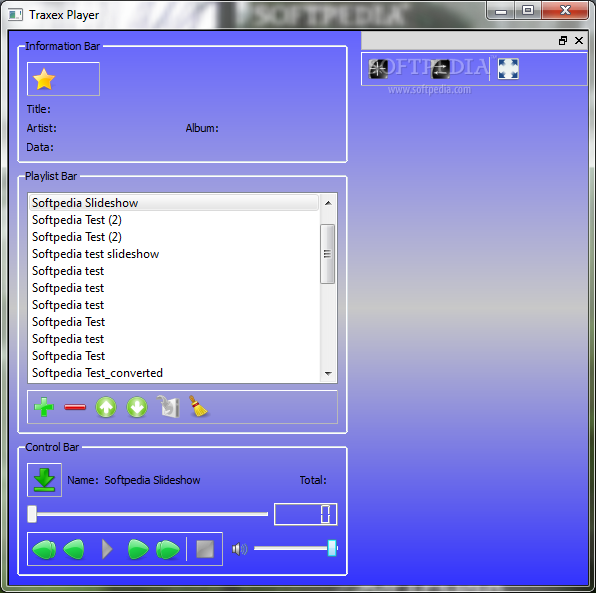Click the LCD time display

pos(306,514)
